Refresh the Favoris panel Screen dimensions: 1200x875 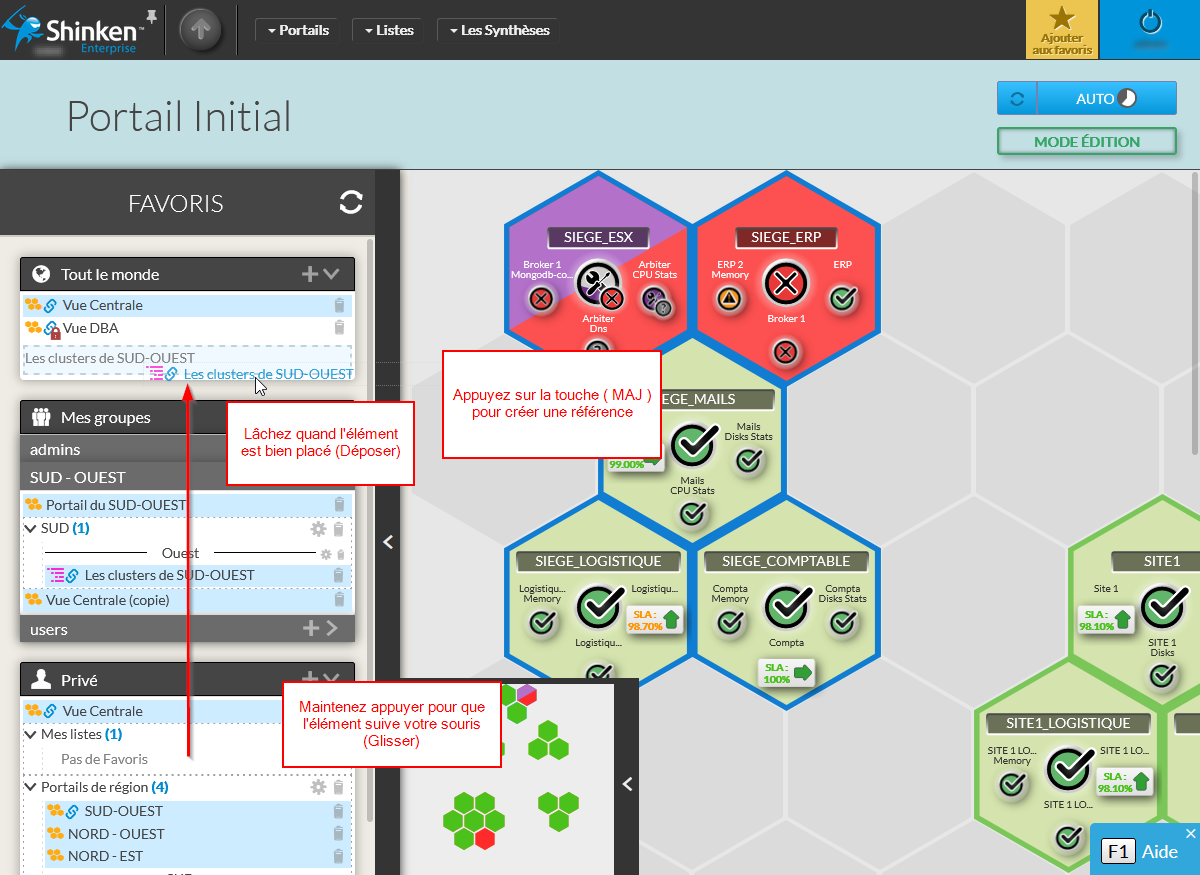point(350,203)
